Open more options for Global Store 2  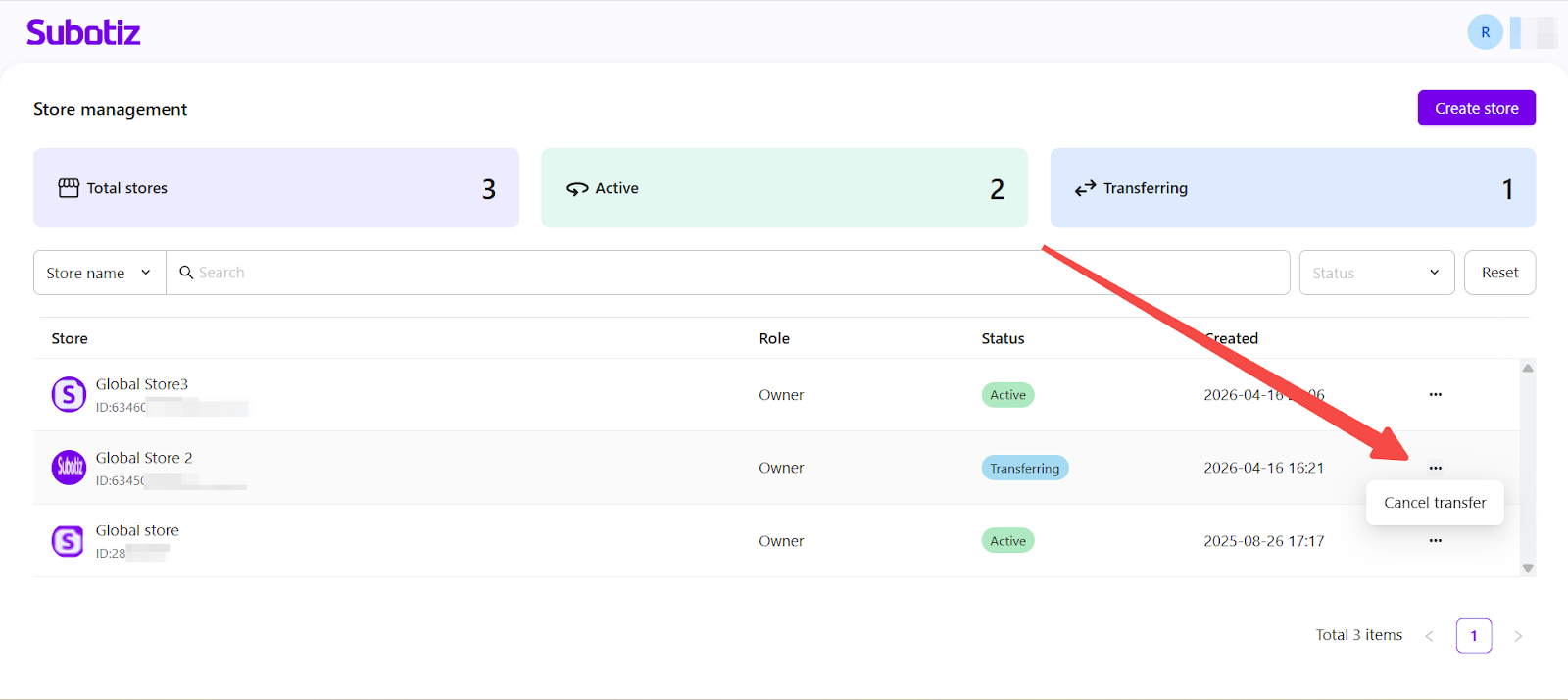pyautogui.click(x=1435, y=468)
